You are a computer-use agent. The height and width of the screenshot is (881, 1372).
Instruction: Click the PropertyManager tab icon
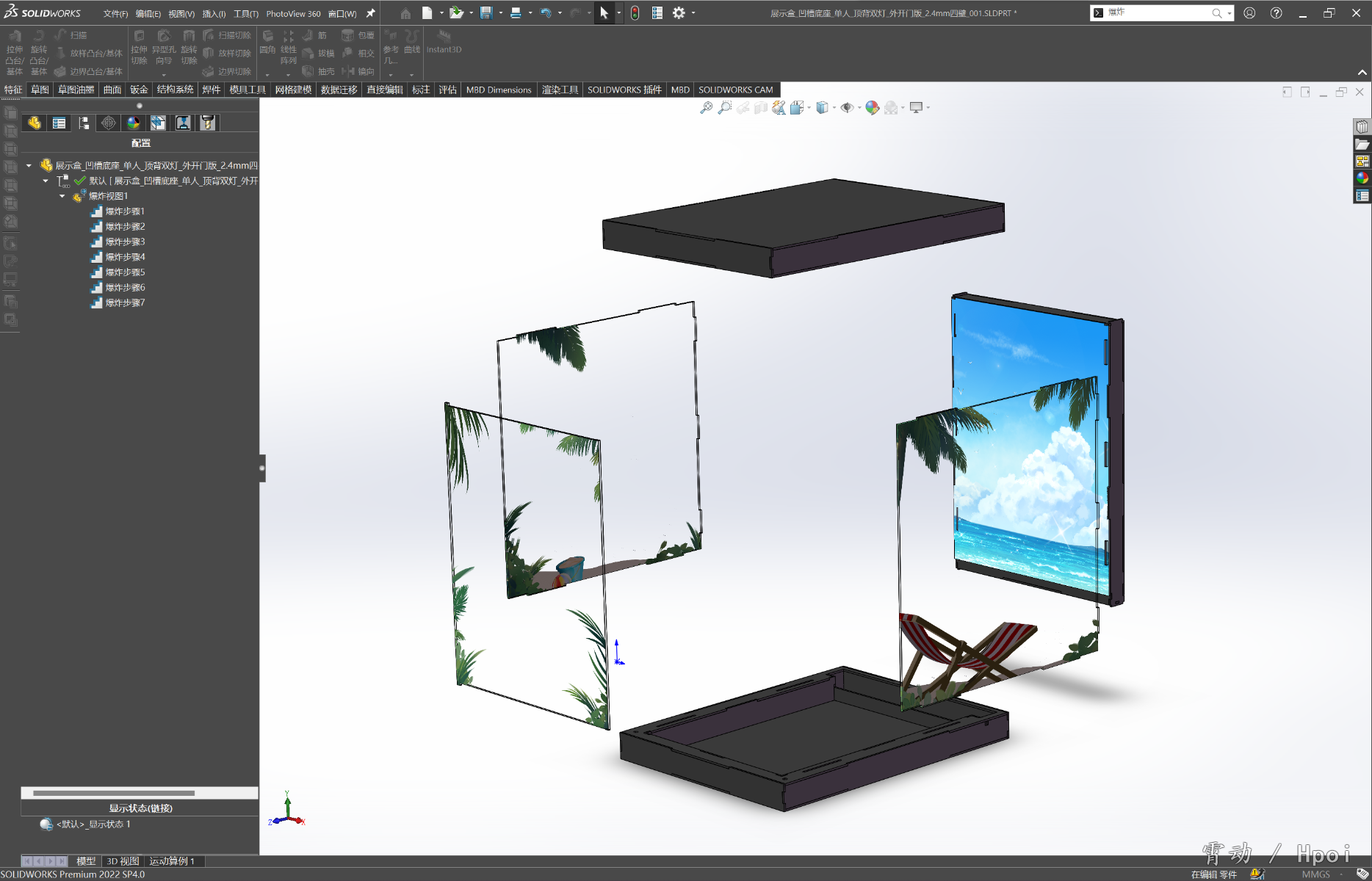(59, 123)
